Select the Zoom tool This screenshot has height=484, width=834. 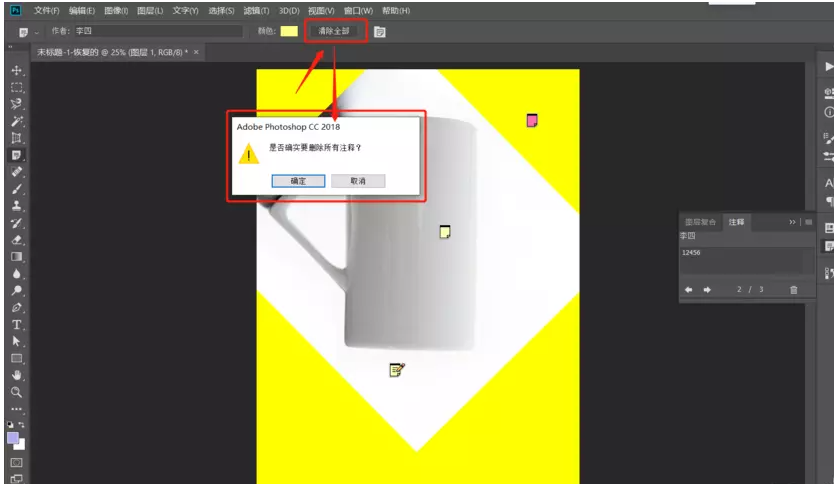(x=16, y=393)
